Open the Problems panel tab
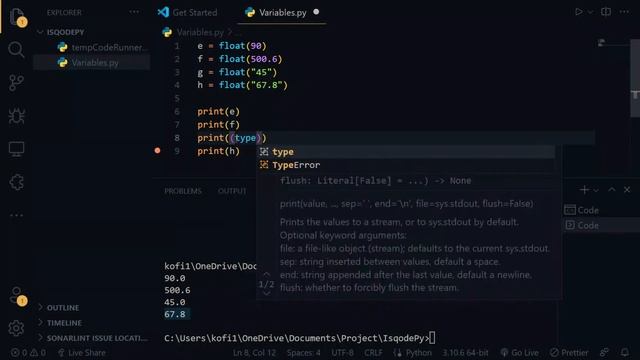 coord(183,191)
